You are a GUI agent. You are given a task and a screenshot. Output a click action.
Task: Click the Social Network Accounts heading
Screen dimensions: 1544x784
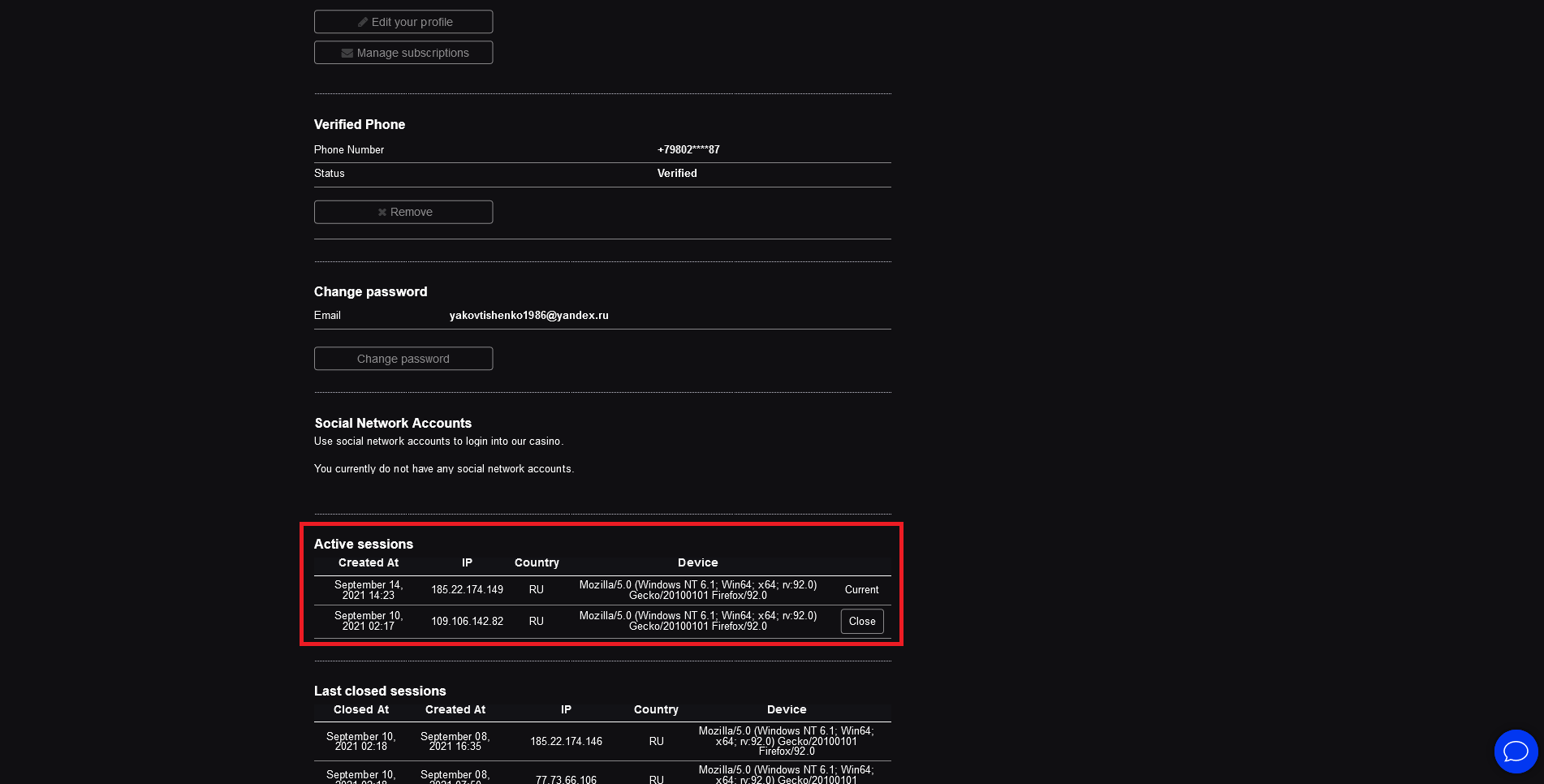(393, 424)
